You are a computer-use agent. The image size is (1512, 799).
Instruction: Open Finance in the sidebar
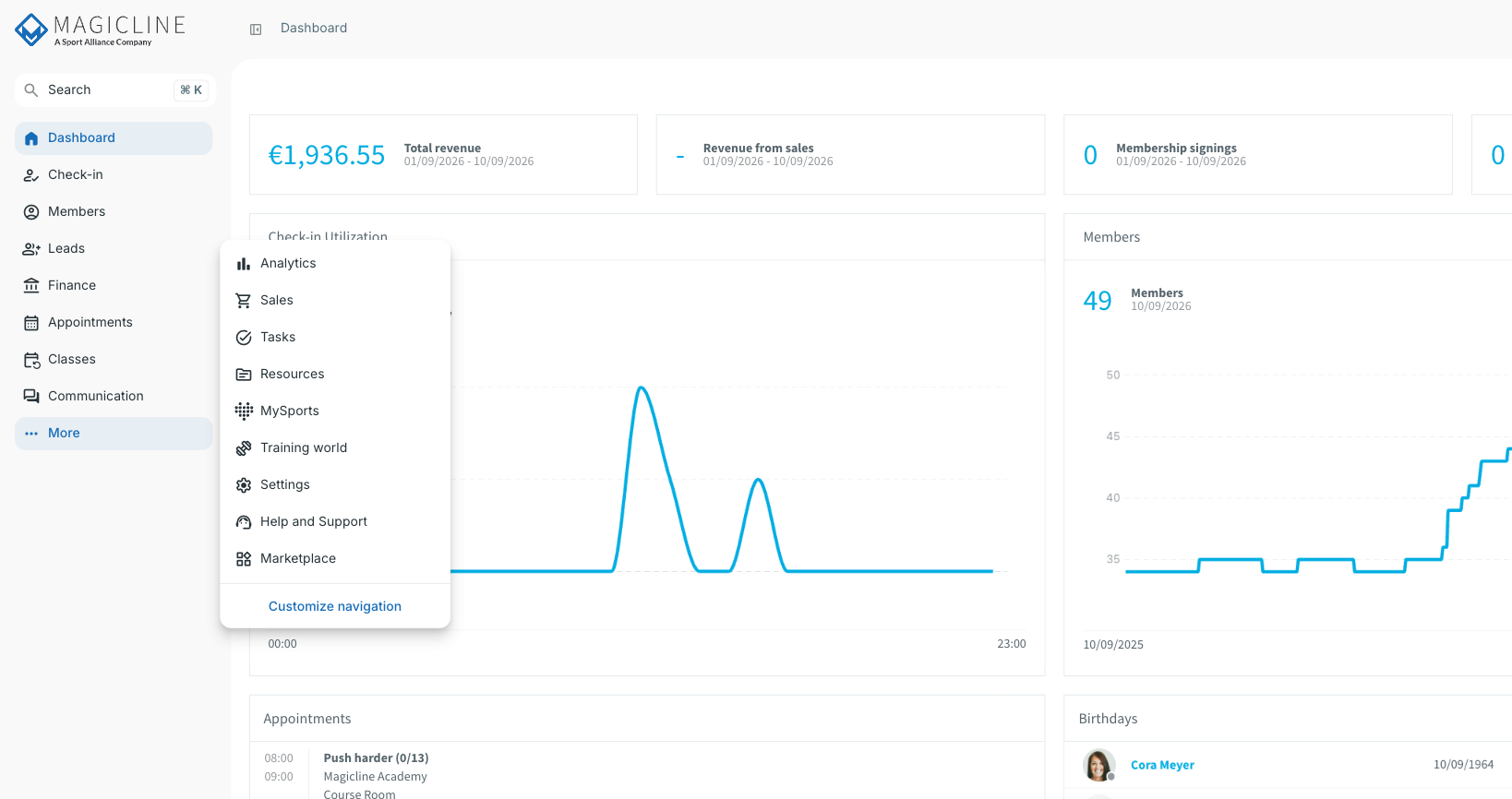pos(114,286)
